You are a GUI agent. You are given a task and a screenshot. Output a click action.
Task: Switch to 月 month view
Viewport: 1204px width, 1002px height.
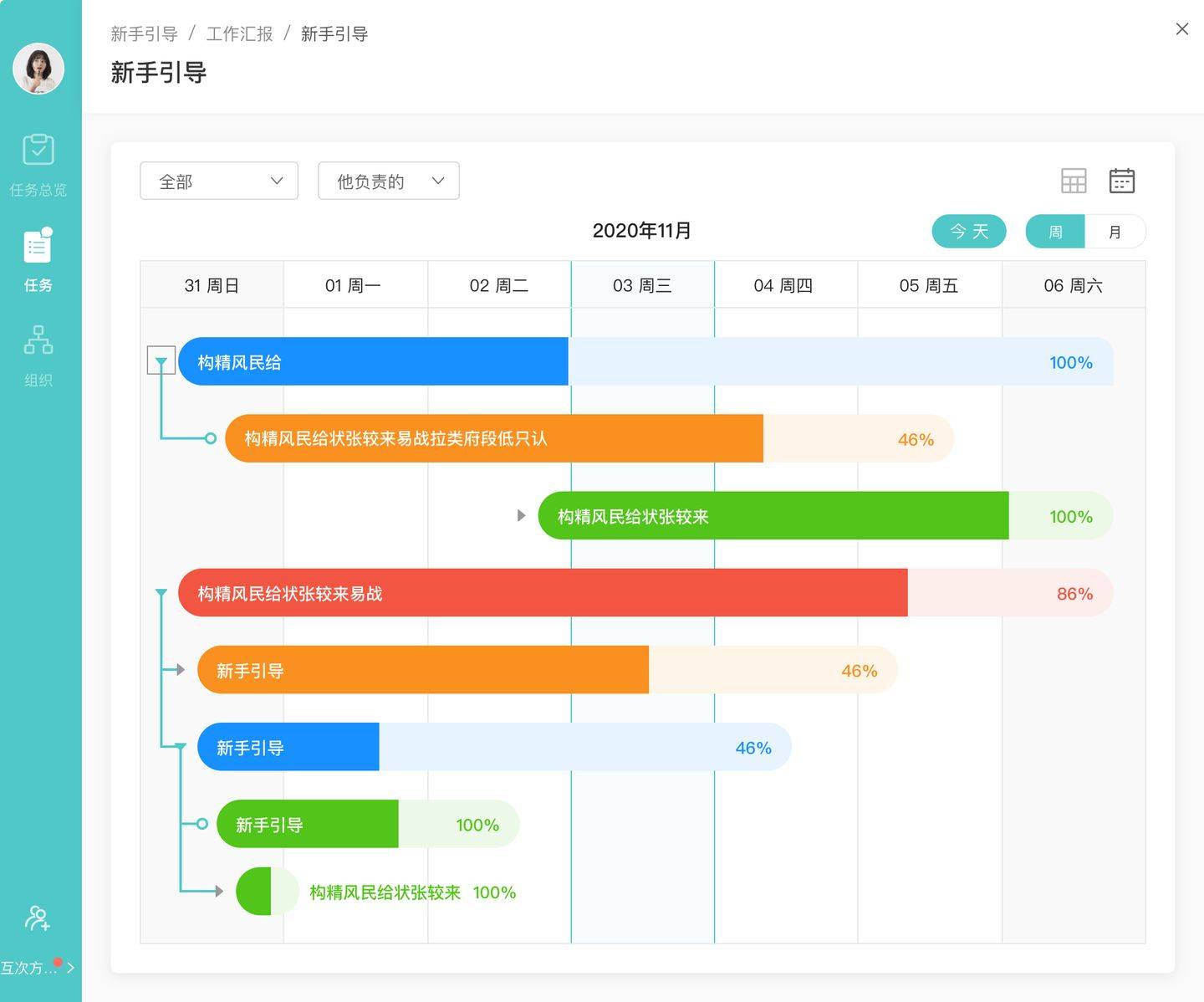1115,231
